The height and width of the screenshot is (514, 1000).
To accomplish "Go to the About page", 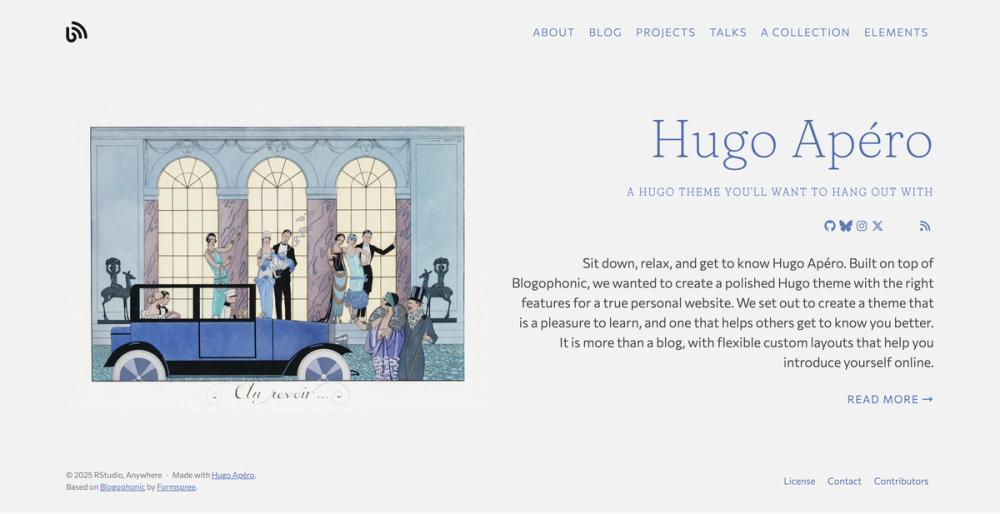I will (554, 33).
